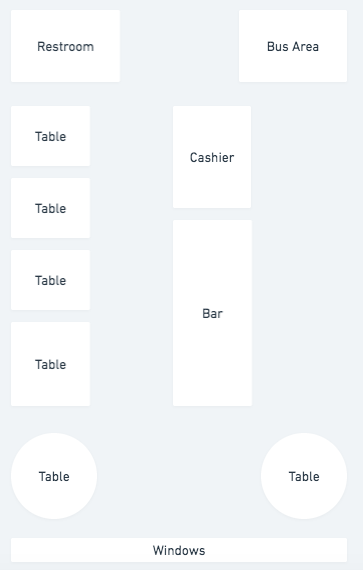Click the 'Table' text in the tallest rectangular table
Image resolution: width=363 pixels, height=570 pixels.
(x=51, y=364)
